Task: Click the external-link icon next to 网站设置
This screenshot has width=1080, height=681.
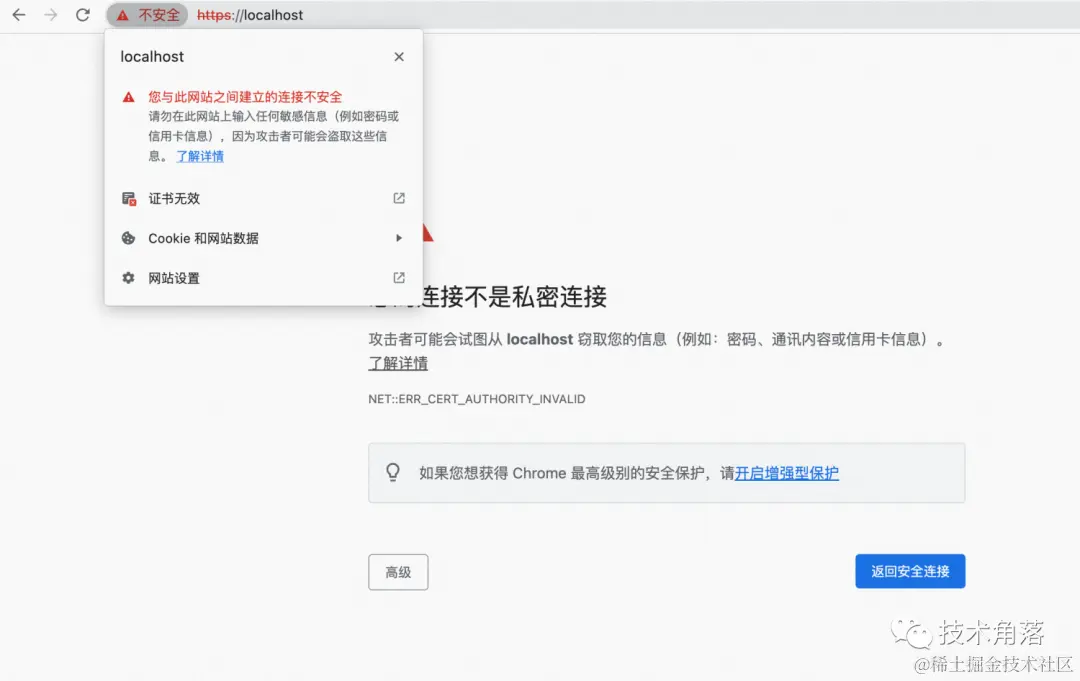Action: tap(398, 278)
